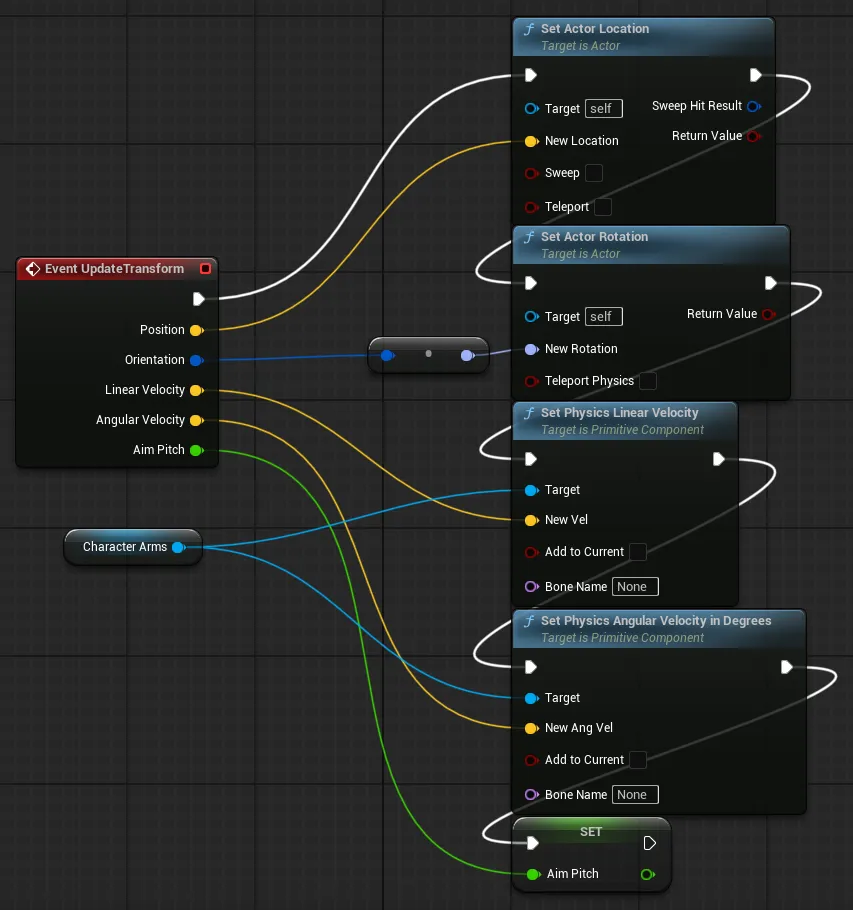Click the SET node execution output pin

click(x=649, y=843)
